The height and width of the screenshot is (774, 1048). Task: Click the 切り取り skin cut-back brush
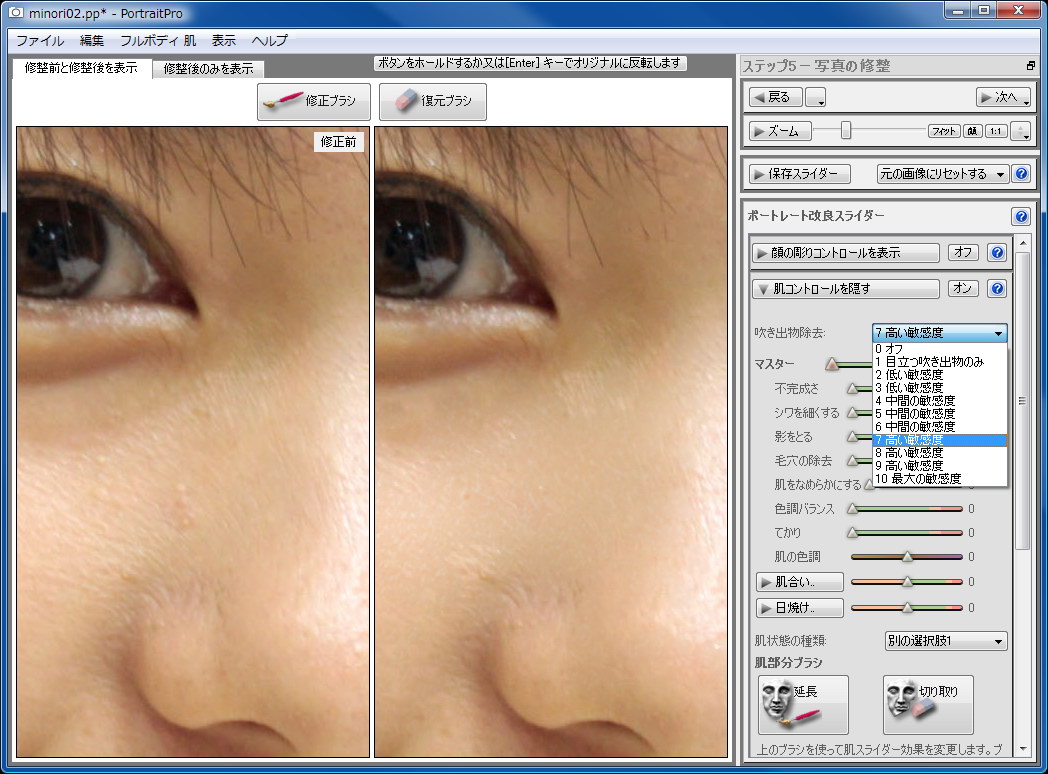click(928, 704)
